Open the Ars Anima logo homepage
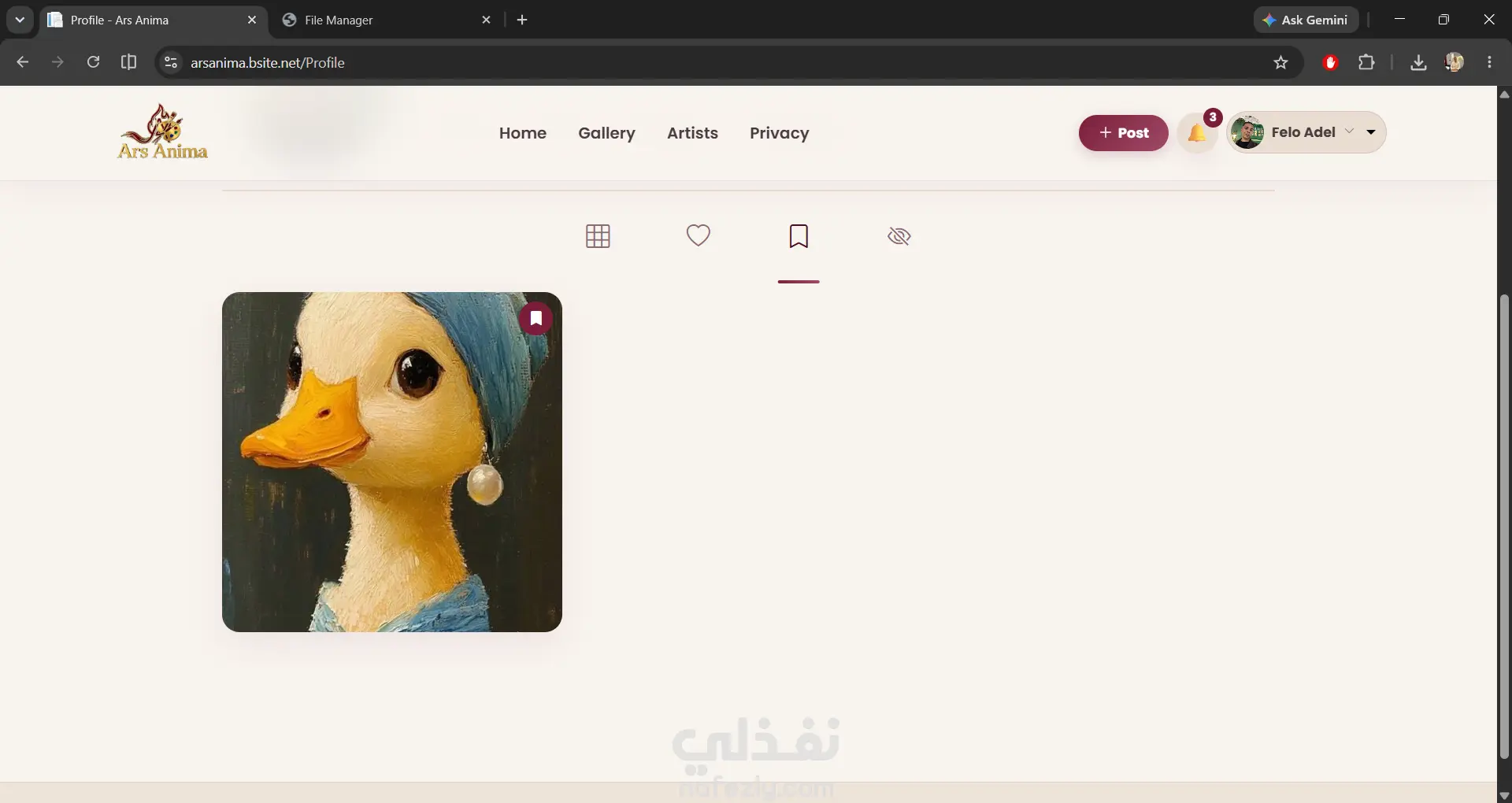This screenshot has height=803, width=1512. 162,132
